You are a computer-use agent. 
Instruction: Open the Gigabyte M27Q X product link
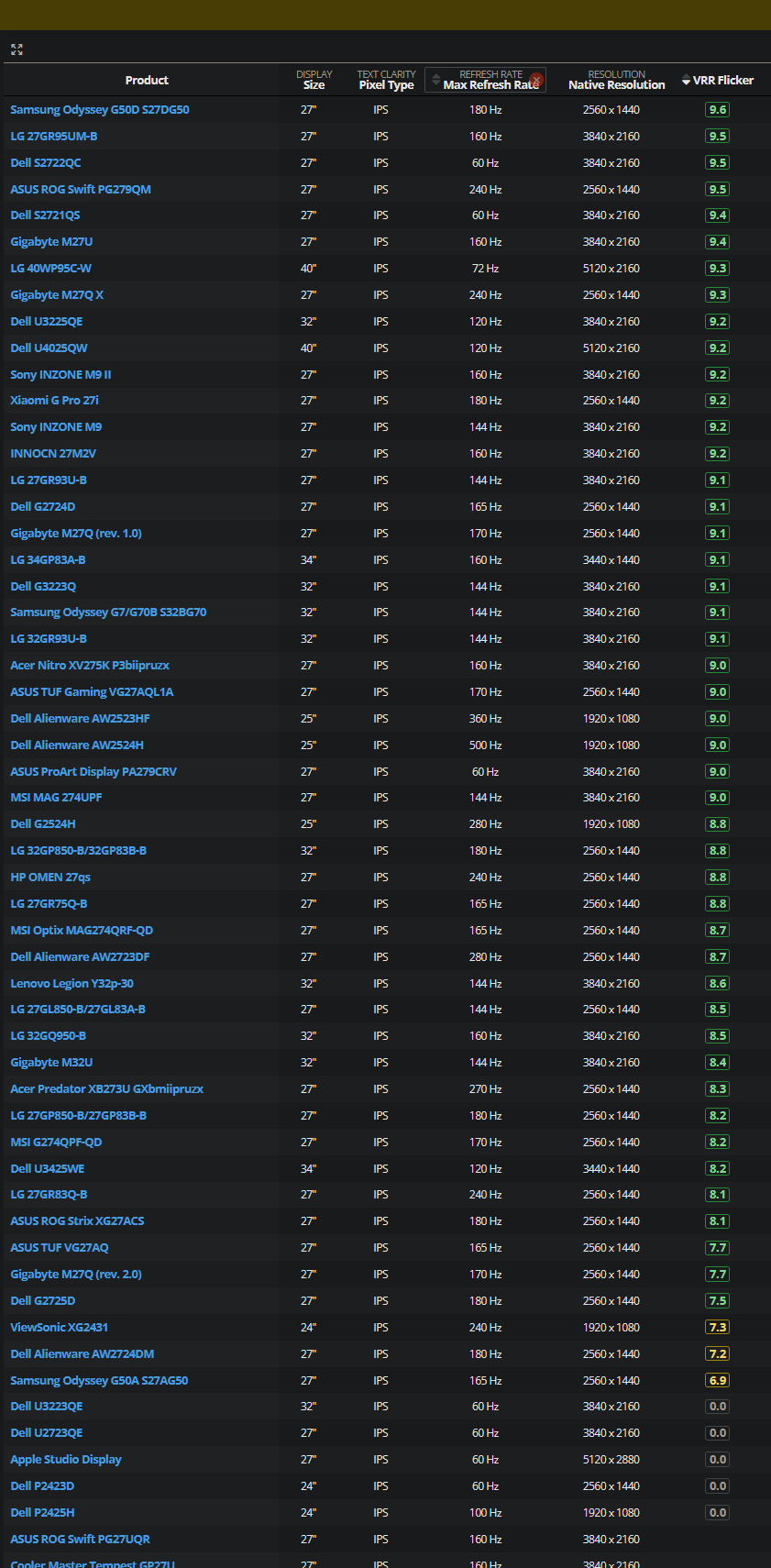[57, 294]
